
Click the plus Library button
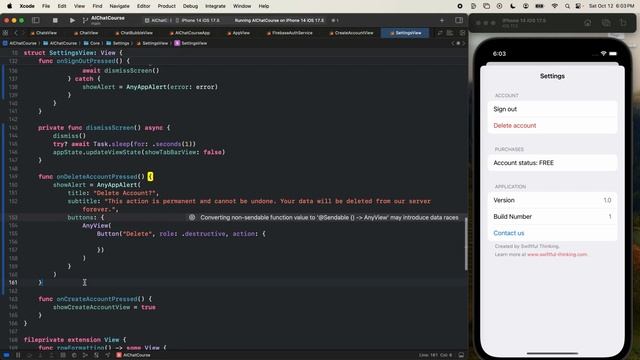point(442,20)
